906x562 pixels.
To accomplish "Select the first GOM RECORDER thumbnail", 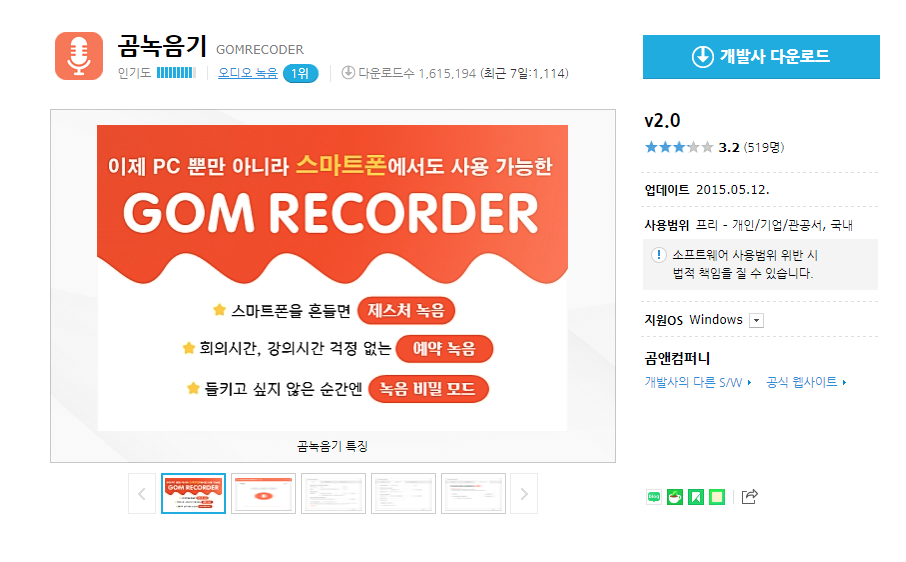I will (x=194, y=494).
